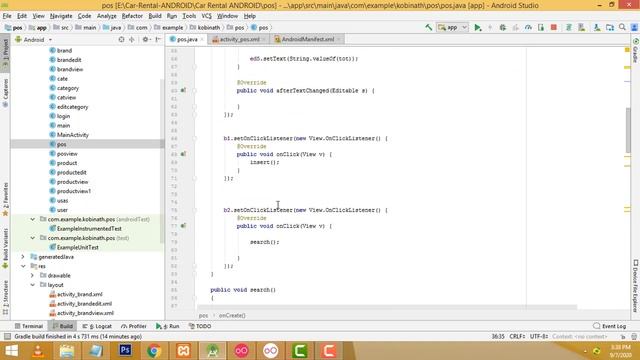Click the editor vertical scrollbar thumb

tap(628, 131)
